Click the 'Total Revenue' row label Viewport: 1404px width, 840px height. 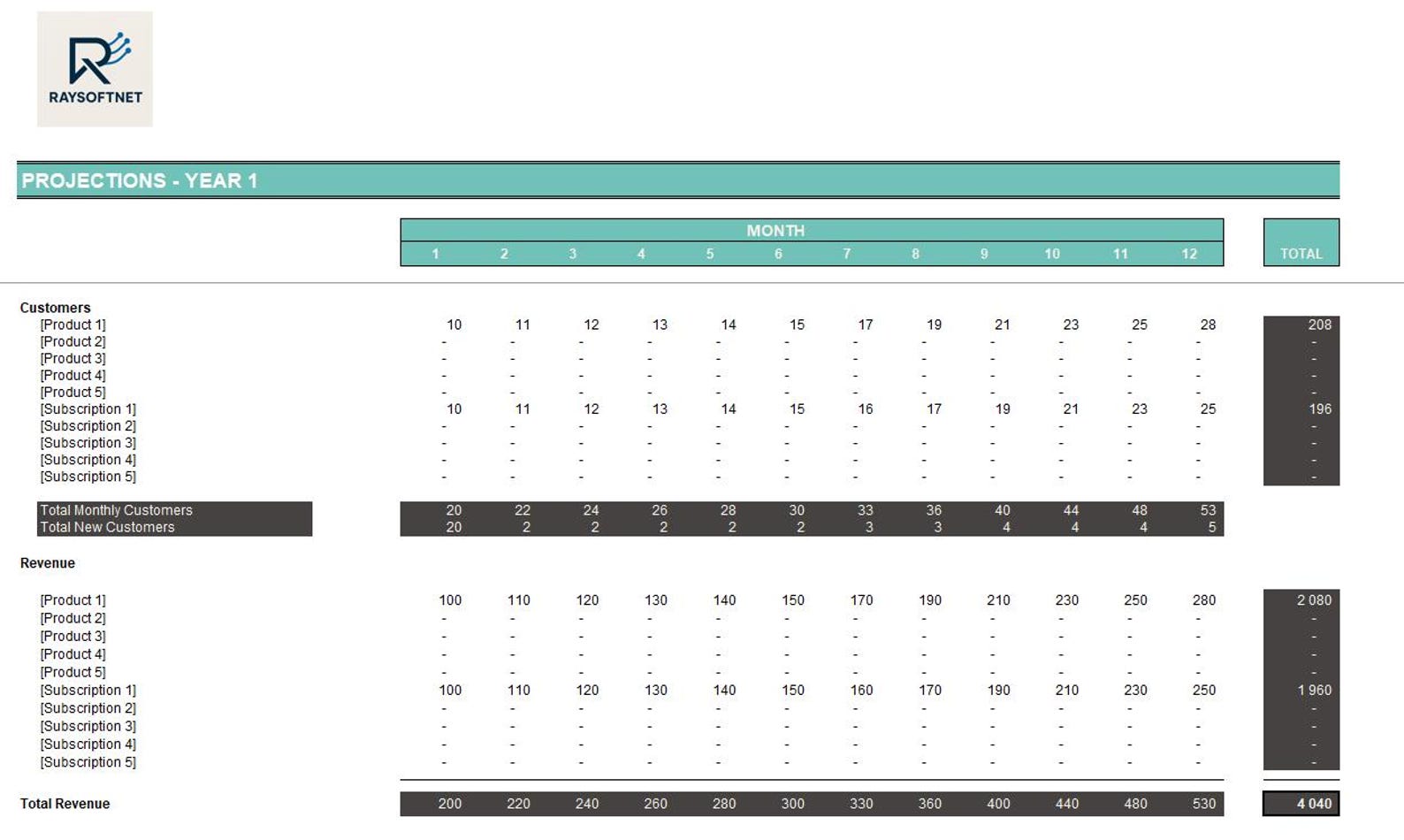[65, 804]
